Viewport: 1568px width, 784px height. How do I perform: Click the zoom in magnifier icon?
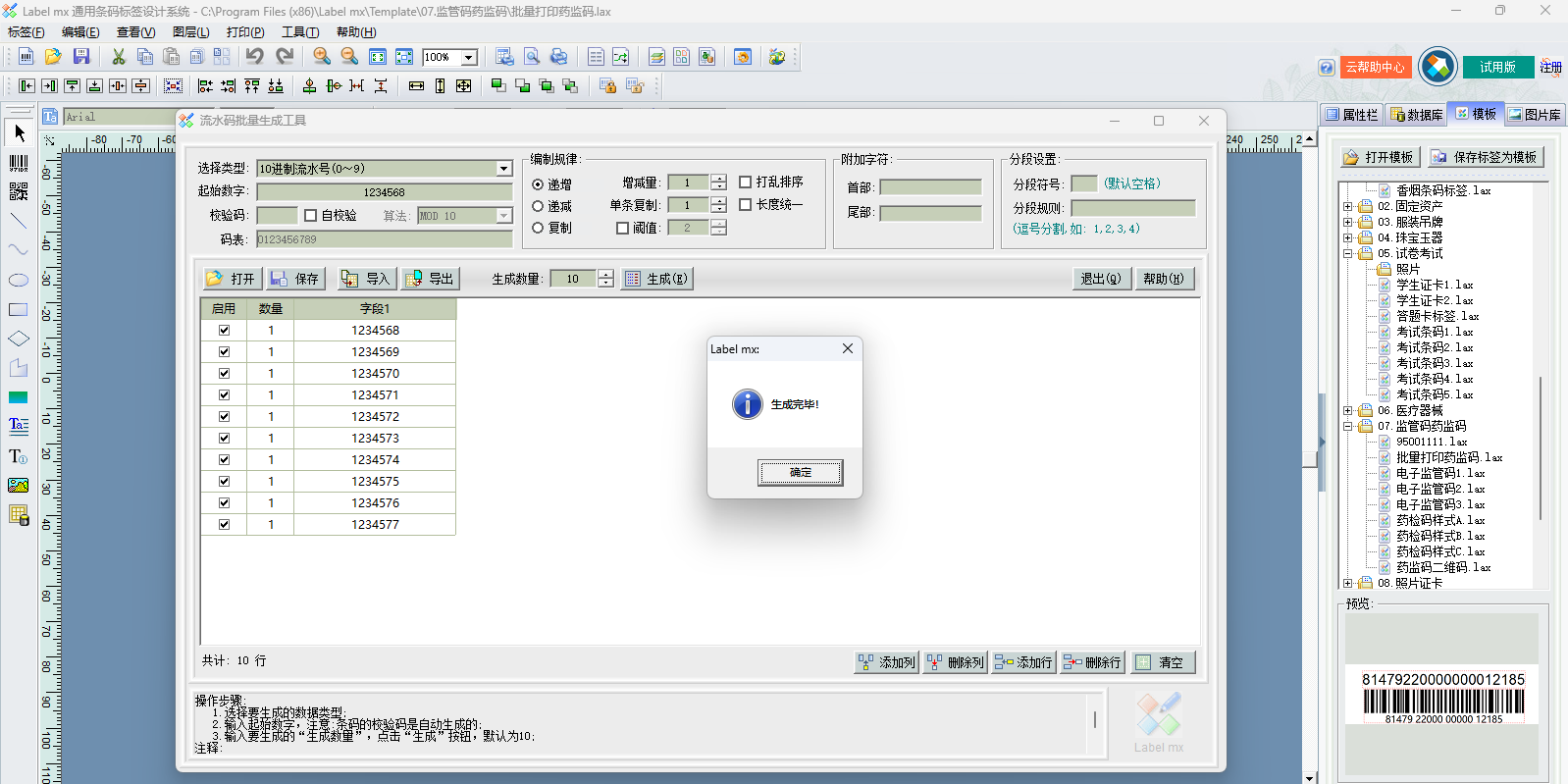point(322,57)
